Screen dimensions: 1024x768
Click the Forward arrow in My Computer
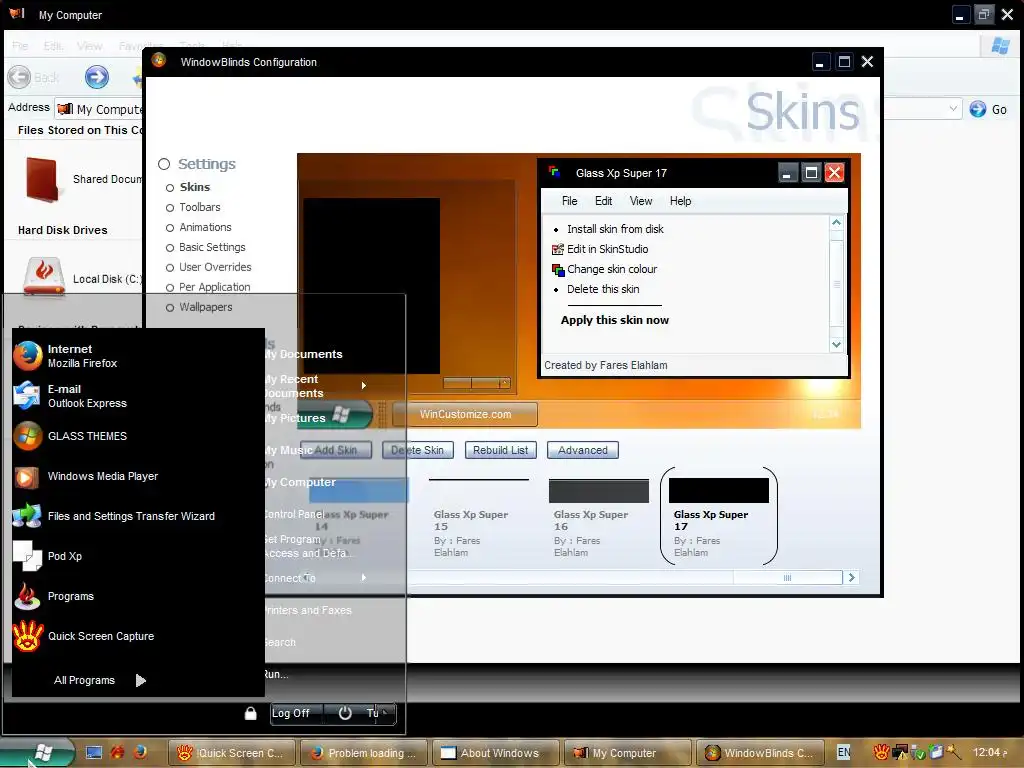click(x=97, y=77)
